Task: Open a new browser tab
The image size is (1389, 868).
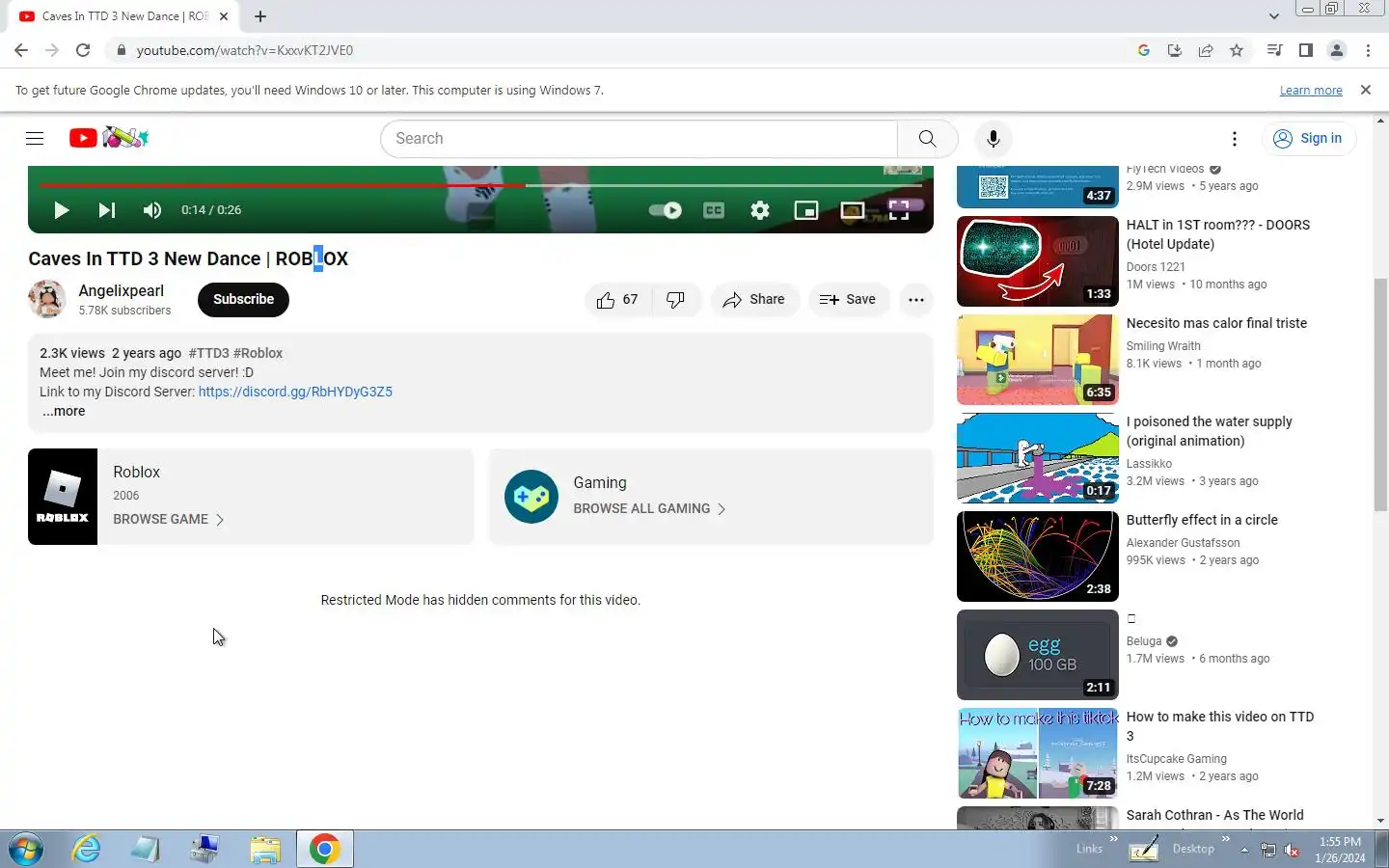Action: click(260, 16)
